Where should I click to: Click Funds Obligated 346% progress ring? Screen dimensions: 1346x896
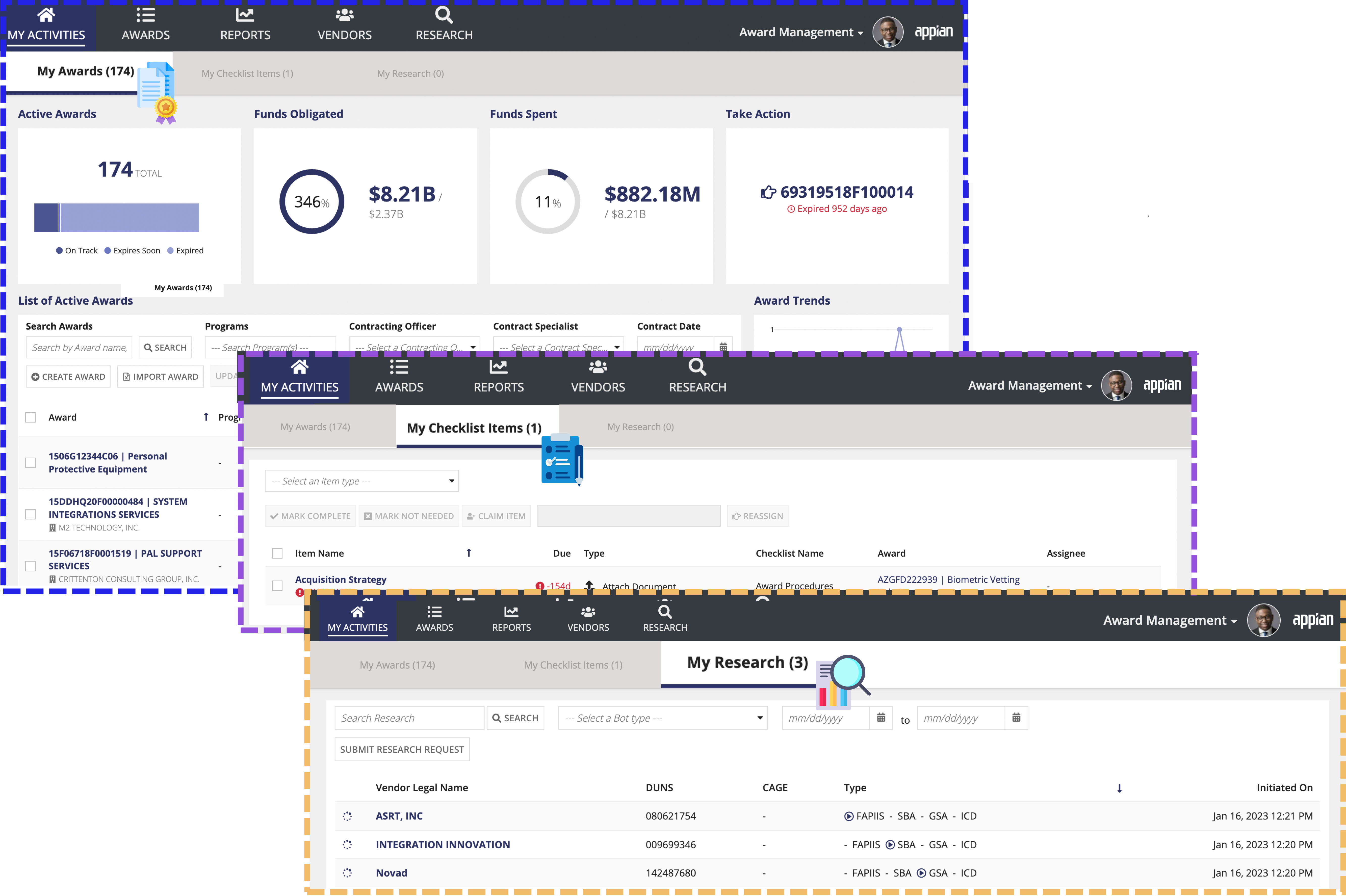(x=312, y=202)
